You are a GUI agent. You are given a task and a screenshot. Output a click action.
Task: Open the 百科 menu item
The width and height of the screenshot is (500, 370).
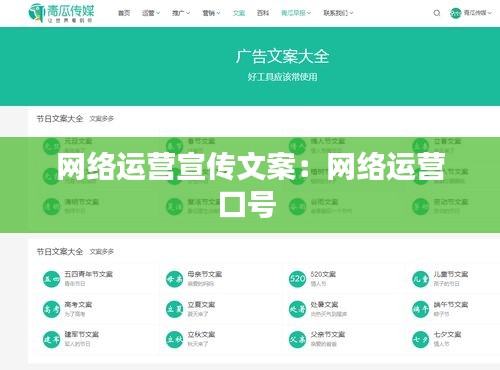(263, 13)
